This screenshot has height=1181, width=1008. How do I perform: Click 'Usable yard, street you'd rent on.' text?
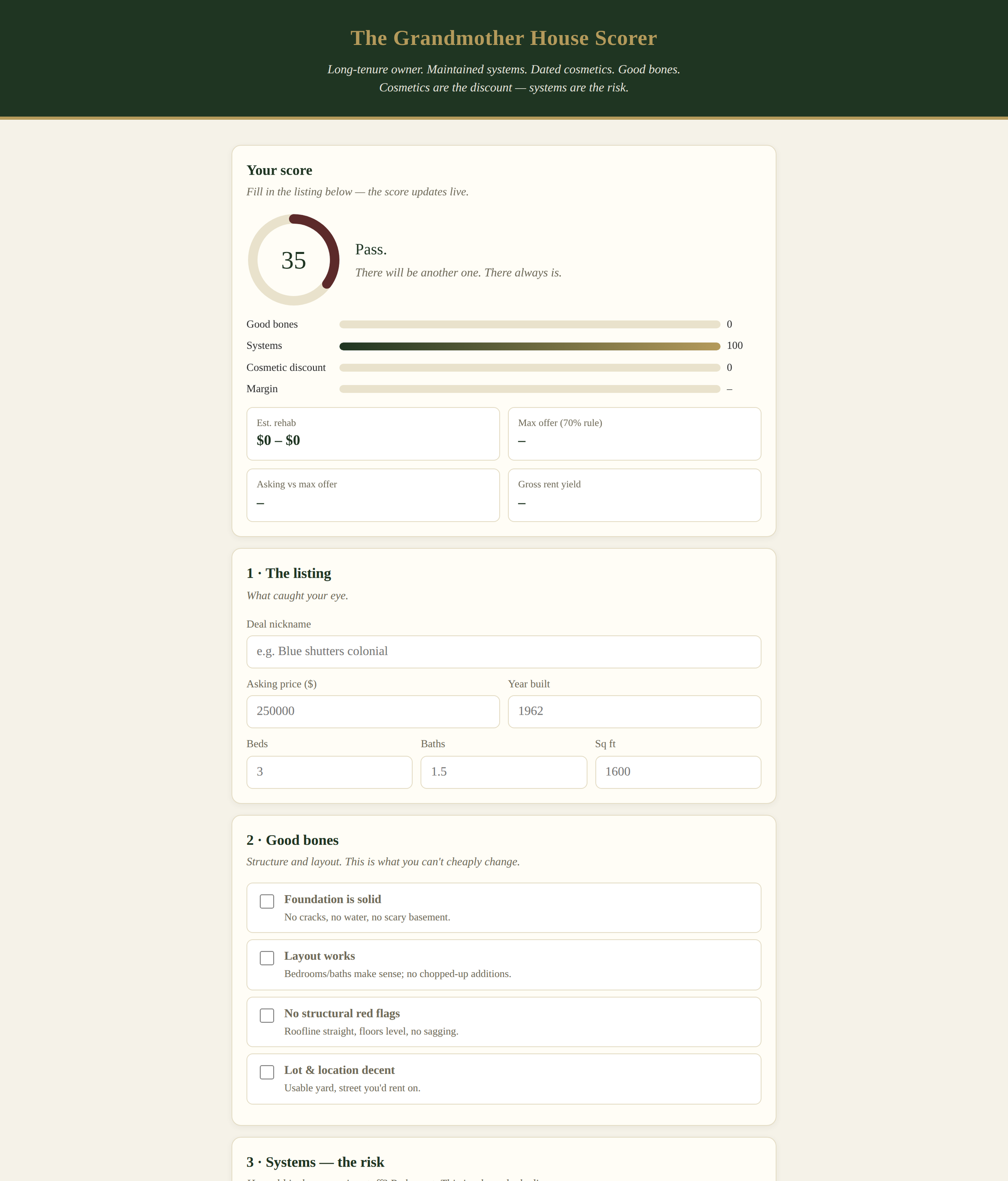(x=352, y=1088)
